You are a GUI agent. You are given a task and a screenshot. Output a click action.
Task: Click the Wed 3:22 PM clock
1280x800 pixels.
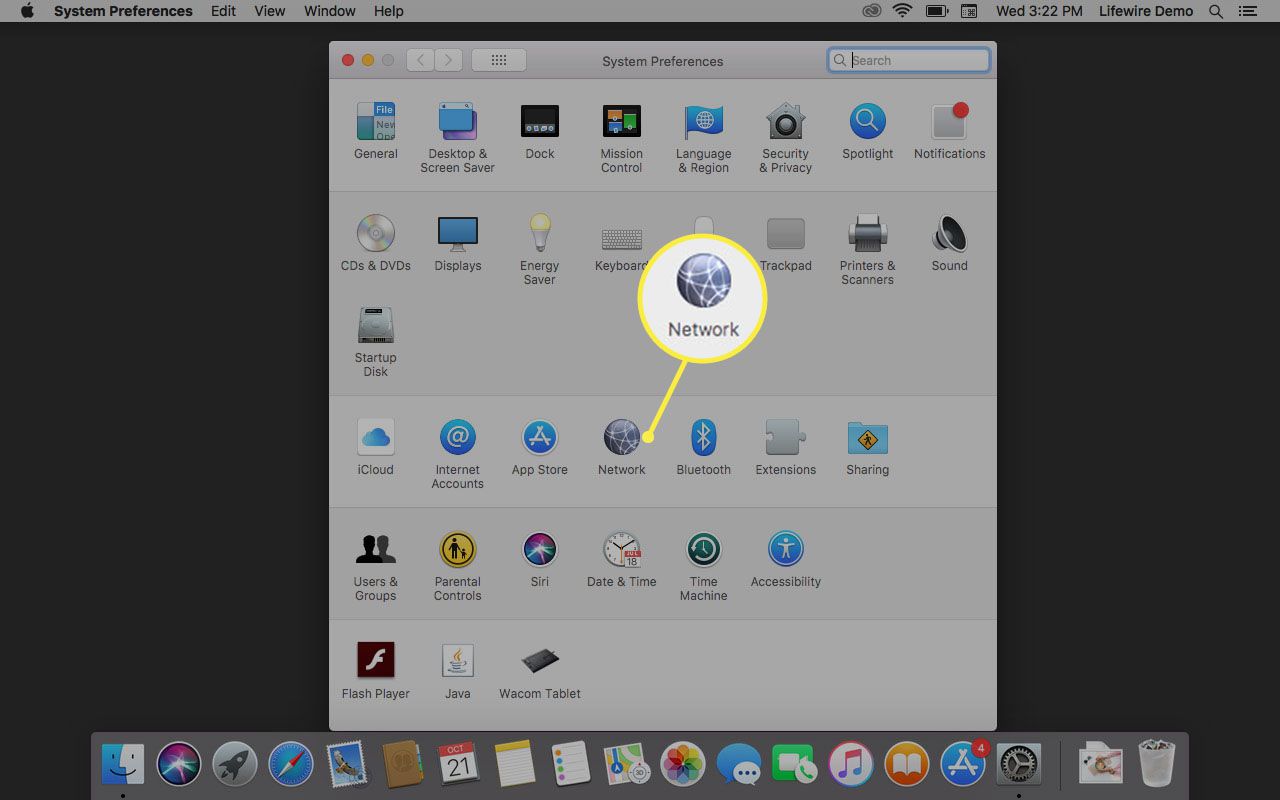pyautogui.click(x=1039, y=11)
